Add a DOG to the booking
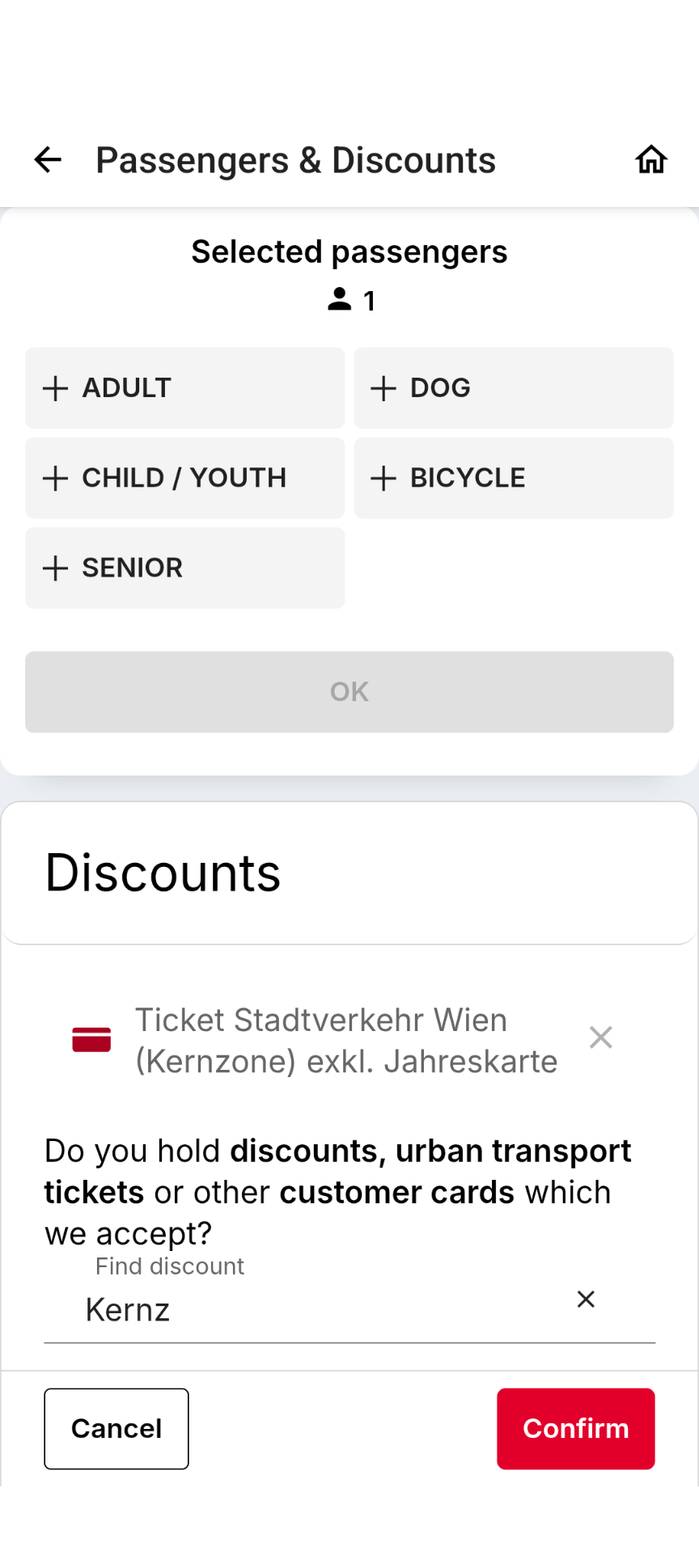 (x=514, y=388)
